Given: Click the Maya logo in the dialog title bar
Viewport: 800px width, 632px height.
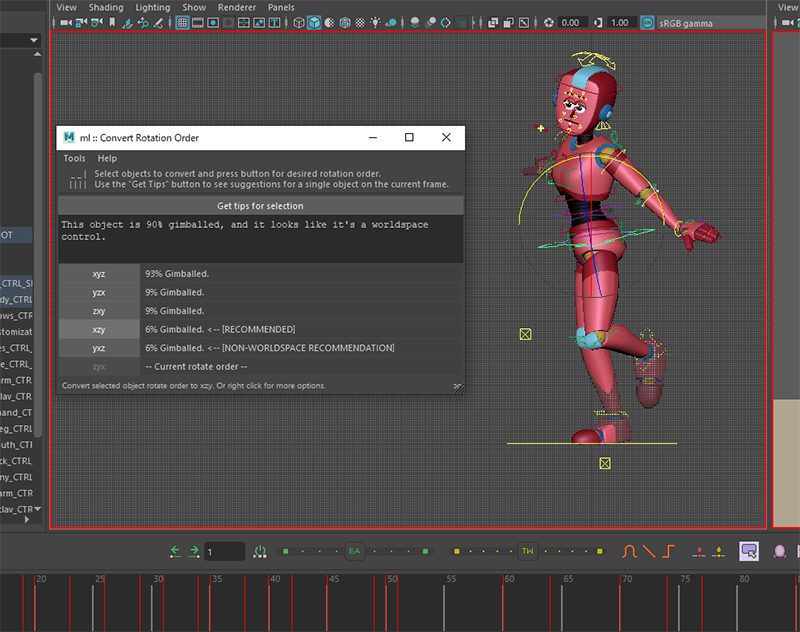Looking at the screenshot, I should click(68, 138).
